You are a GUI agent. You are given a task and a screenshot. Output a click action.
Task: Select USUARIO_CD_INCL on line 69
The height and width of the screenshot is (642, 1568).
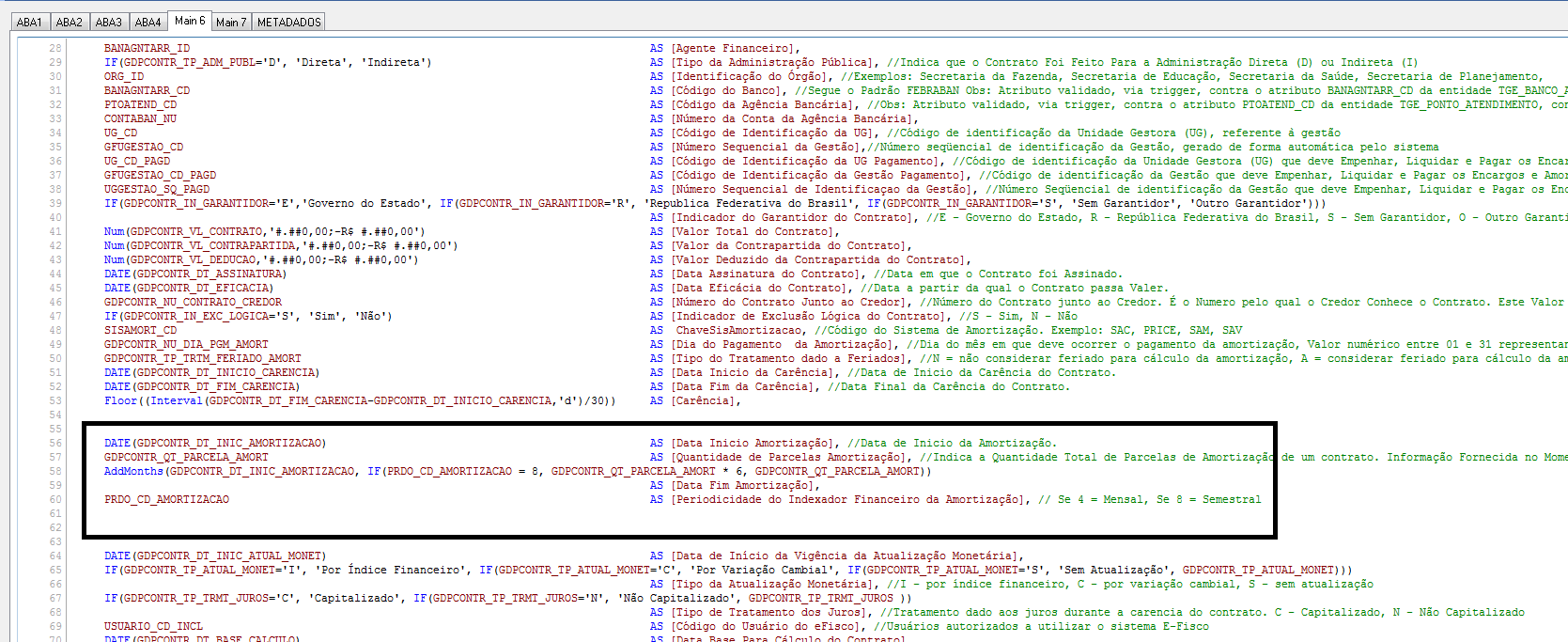pos(153,626)
